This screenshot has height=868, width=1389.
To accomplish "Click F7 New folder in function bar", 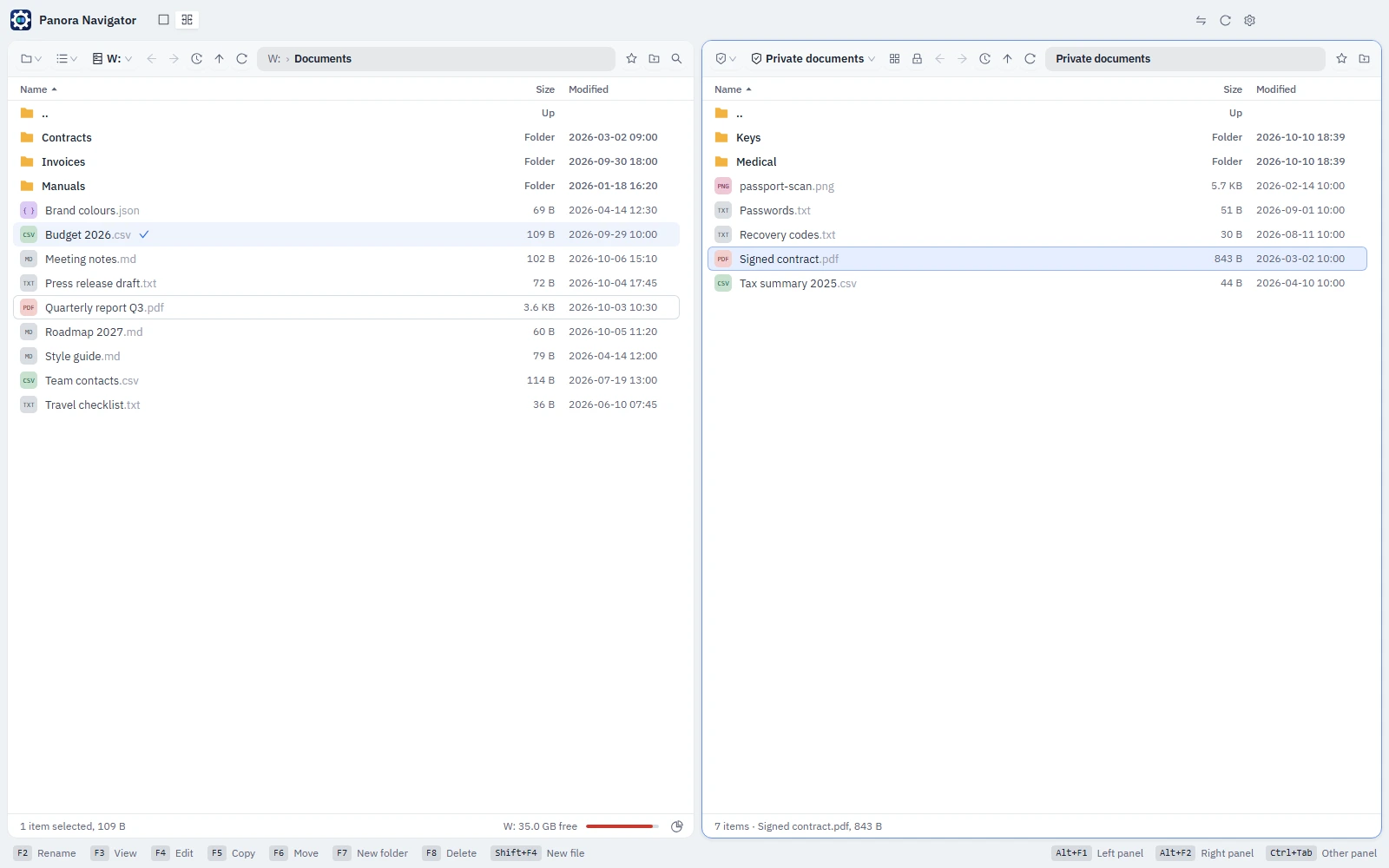I will 371,853.
